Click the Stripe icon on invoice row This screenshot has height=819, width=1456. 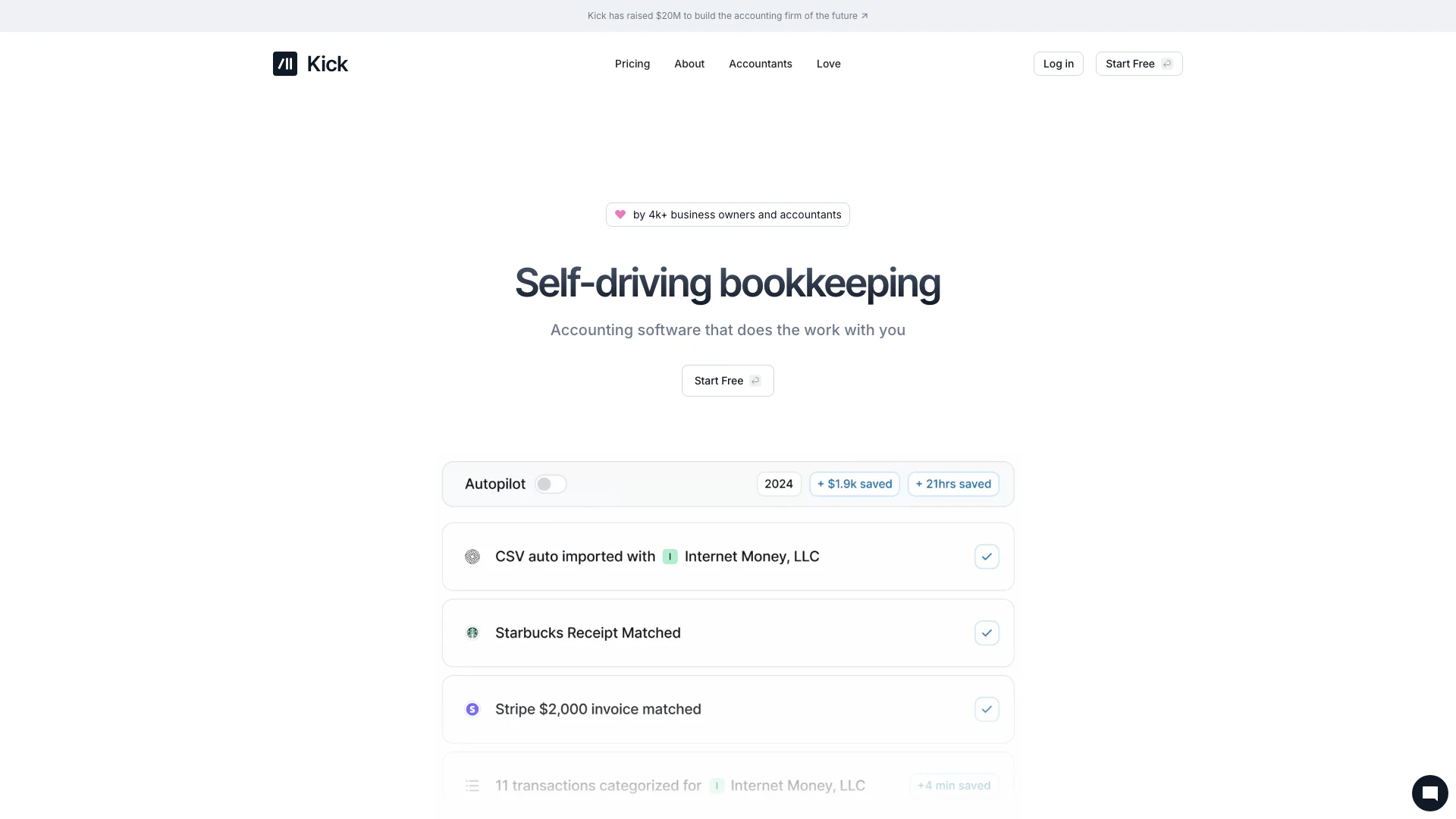(x=472, y=709)
